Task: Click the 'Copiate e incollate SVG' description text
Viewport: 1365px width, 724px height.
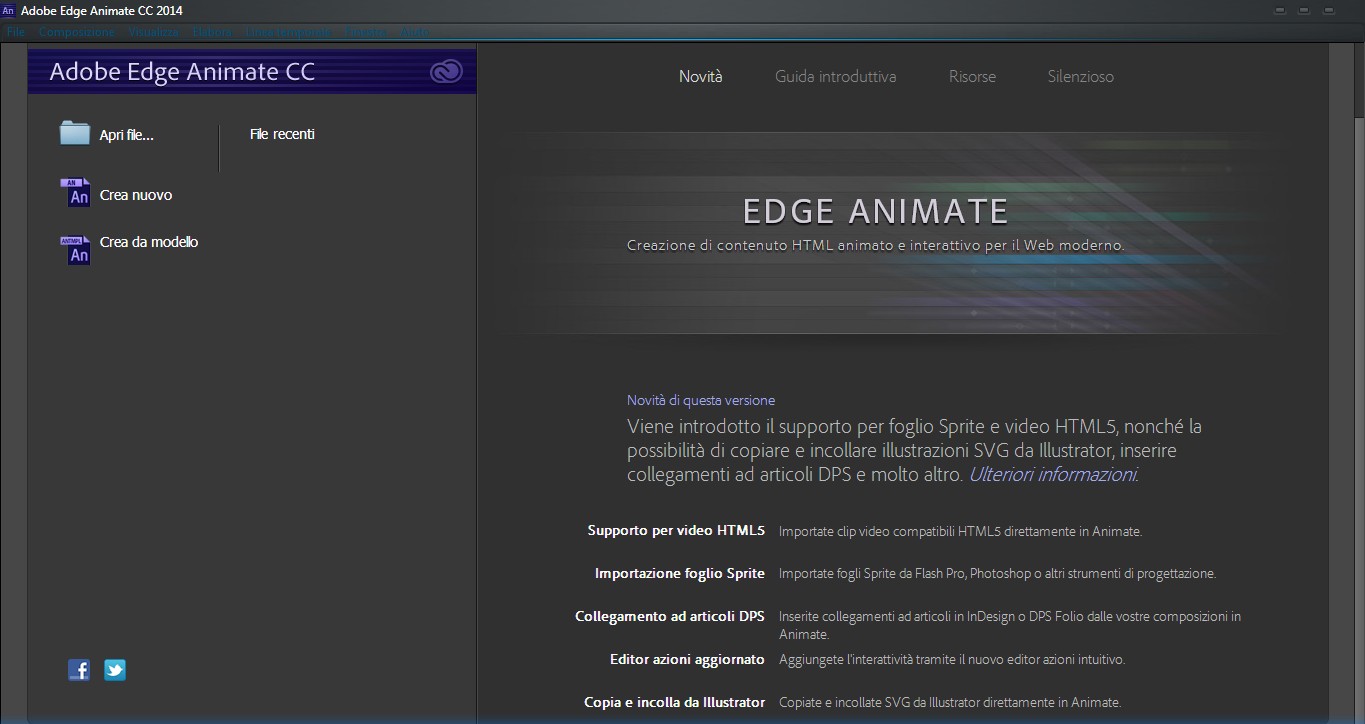Action: (950, 702)
